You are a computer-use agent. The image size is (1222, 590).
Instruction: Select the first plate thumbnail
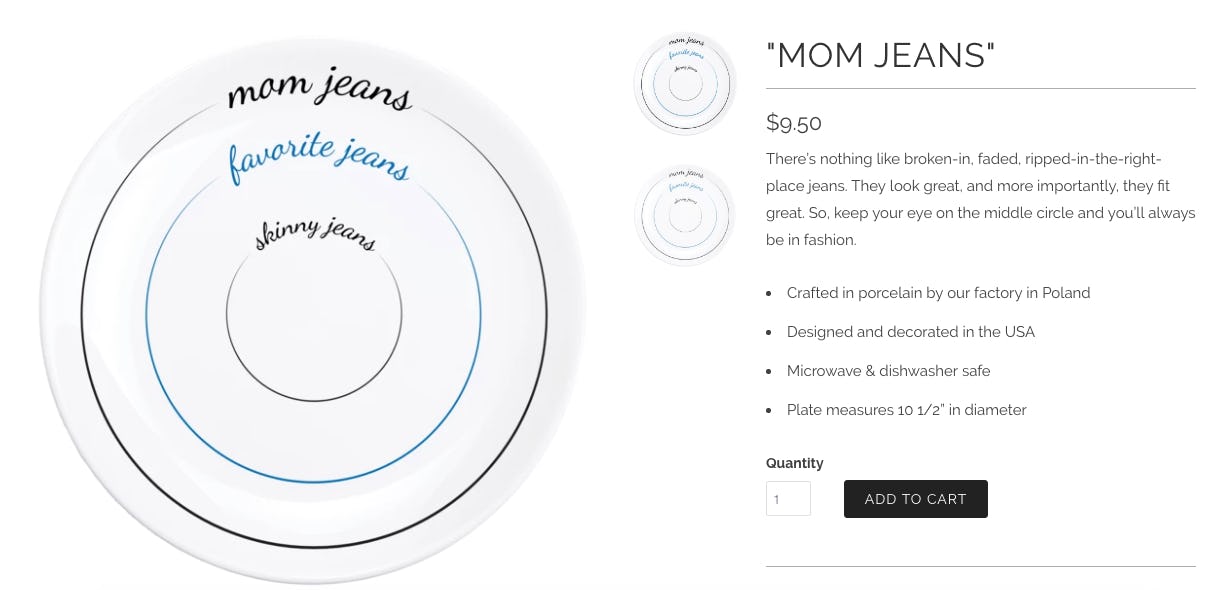(685, 84)
